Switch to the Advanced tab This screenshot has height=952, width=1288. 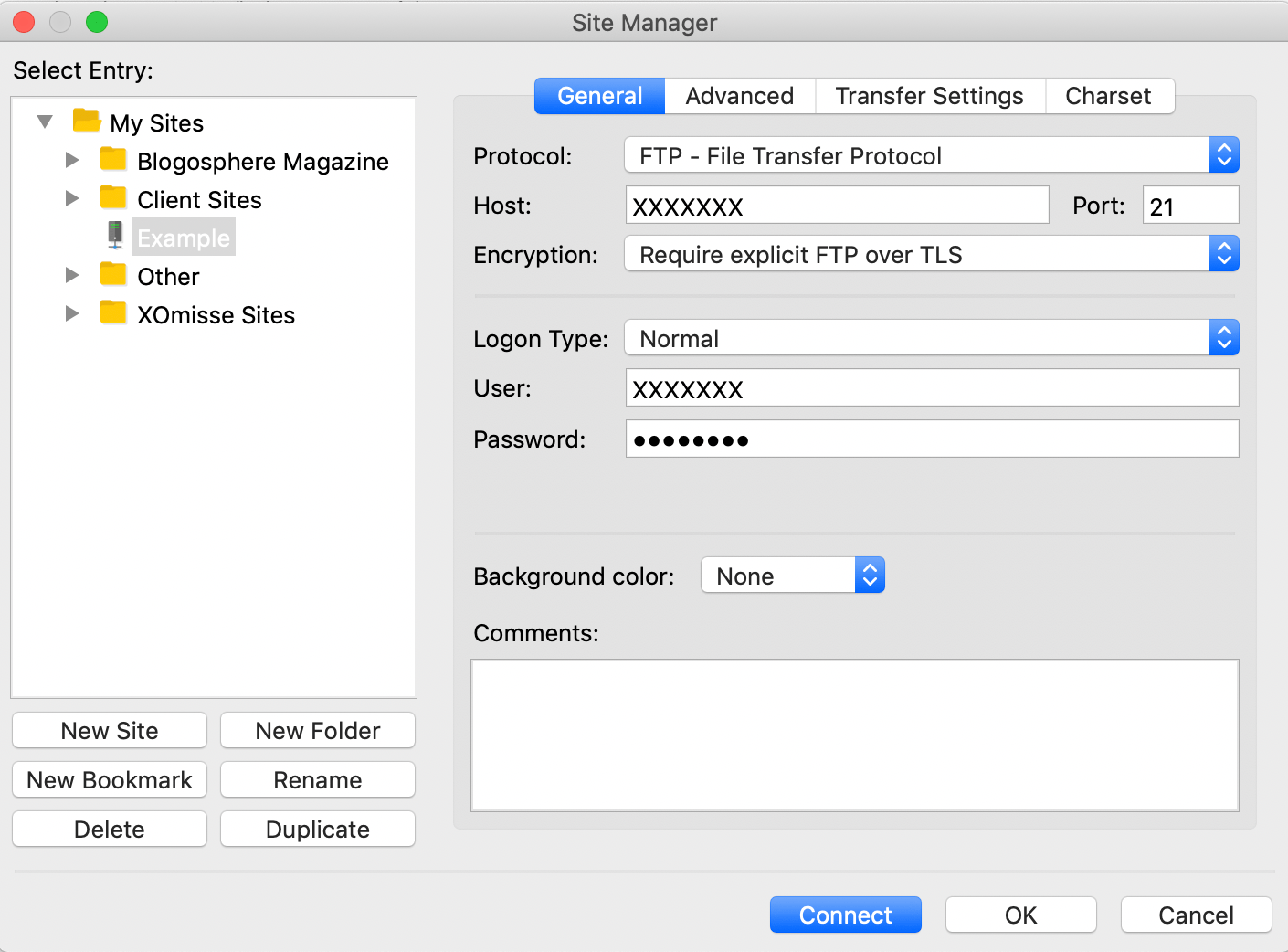click(x=740, y=96)
